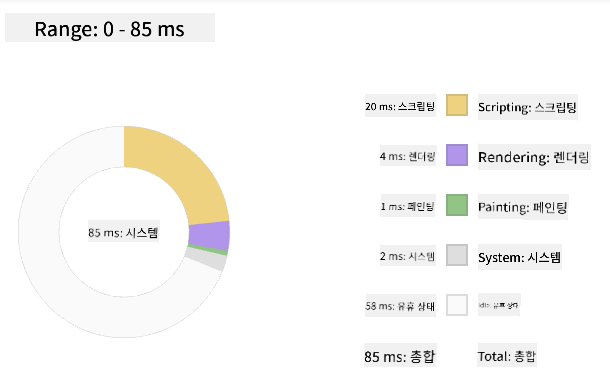
Task: Click the 'Rendering: 렌더링' legend label
Action: pos(534,157)
